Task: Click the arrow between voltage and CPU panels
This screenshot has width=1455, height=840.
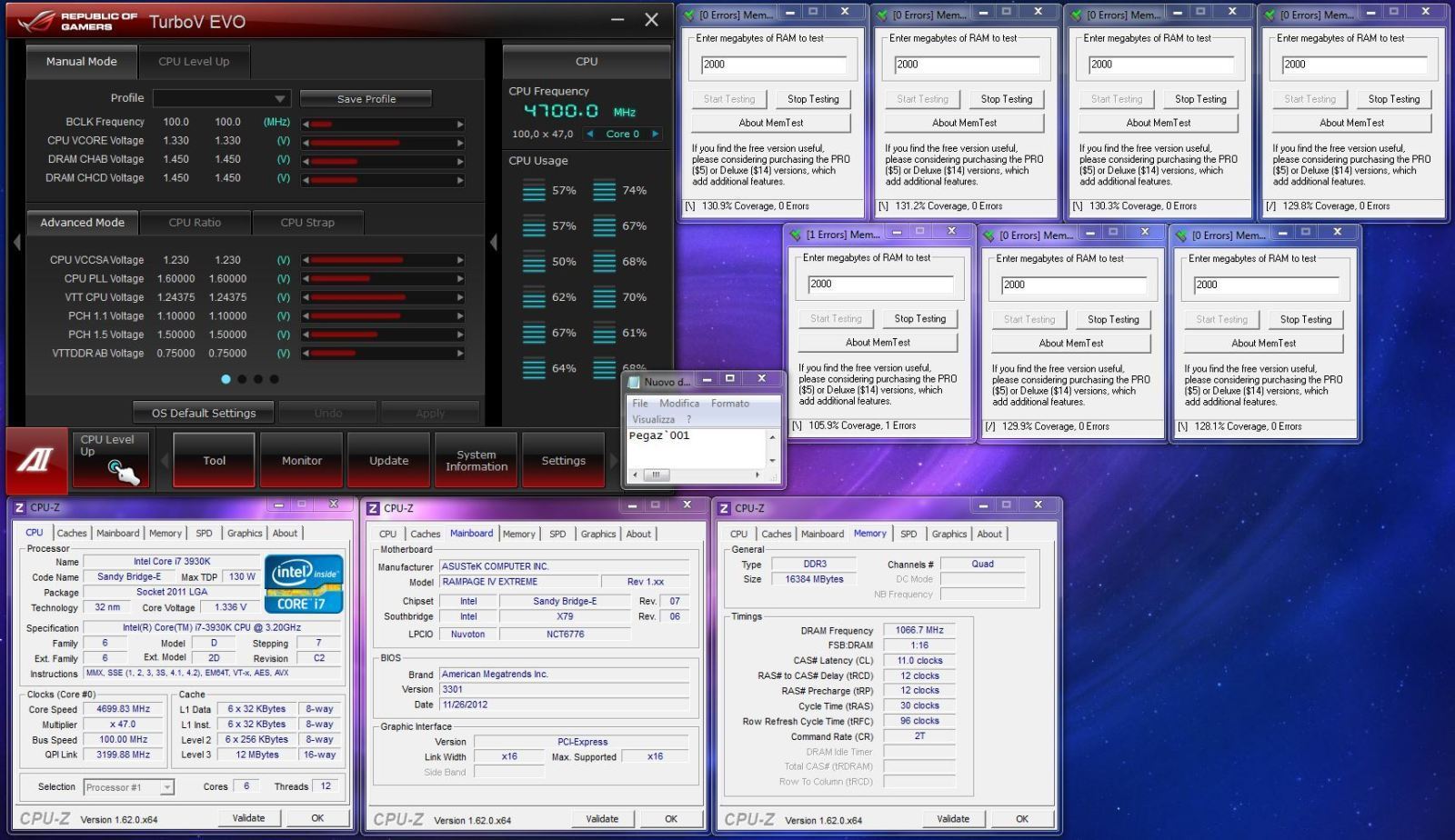Action: [x=494, y=242]
